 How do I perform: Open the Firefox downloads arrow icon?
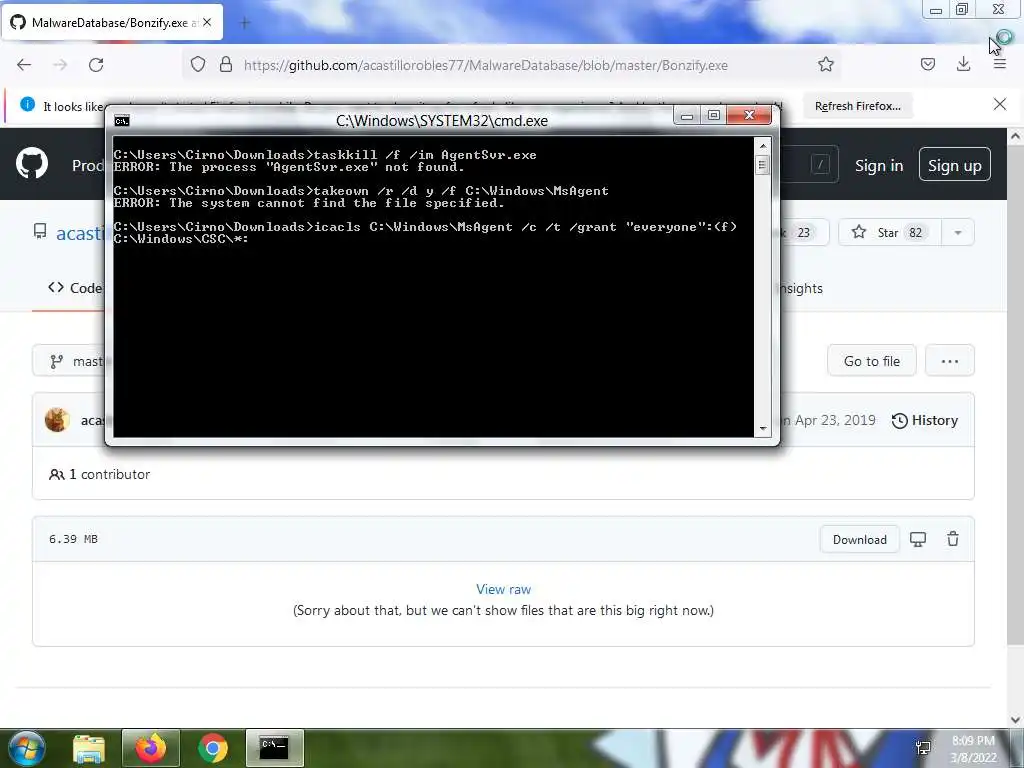tap(963, 64)
